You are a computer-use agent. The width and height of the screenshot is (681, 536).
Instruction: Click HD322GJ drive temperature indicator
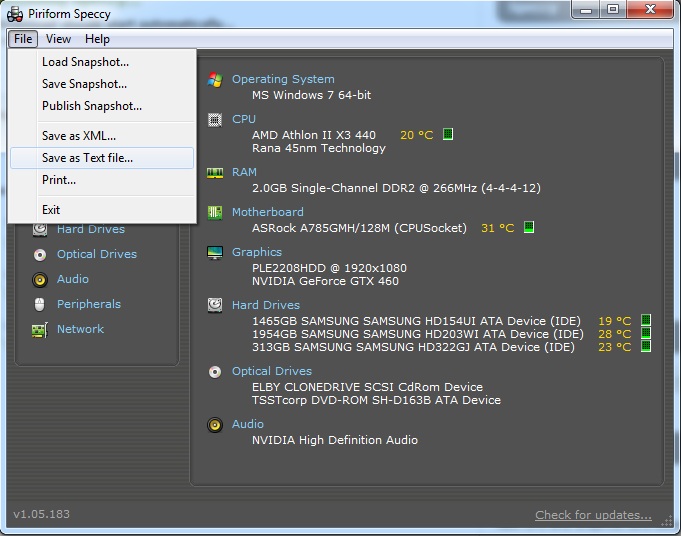pos(646,346)
